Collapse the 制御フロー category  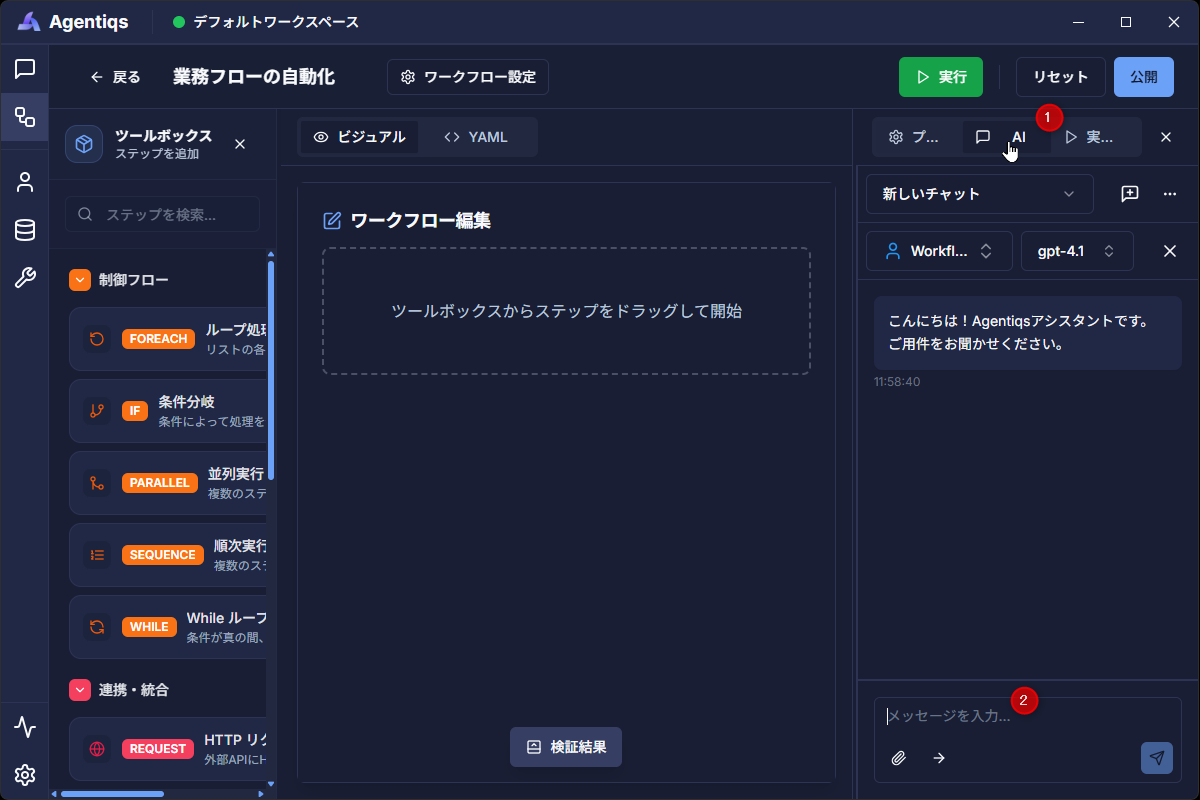click(80, 280)
